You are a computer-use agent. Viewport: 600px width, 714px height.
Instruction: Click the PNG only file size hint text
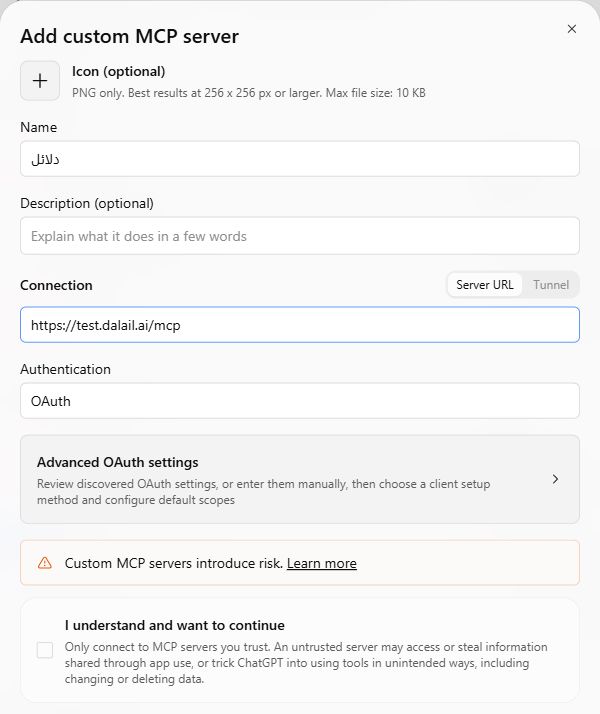[249, 93]
